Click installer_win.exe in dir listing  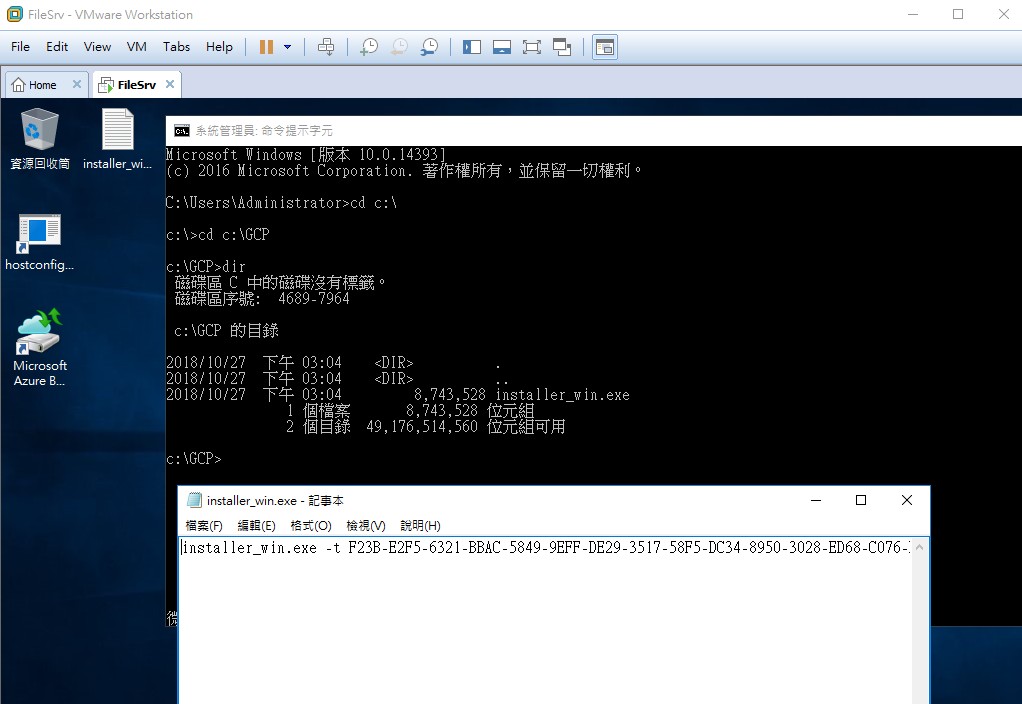point(562,395)
